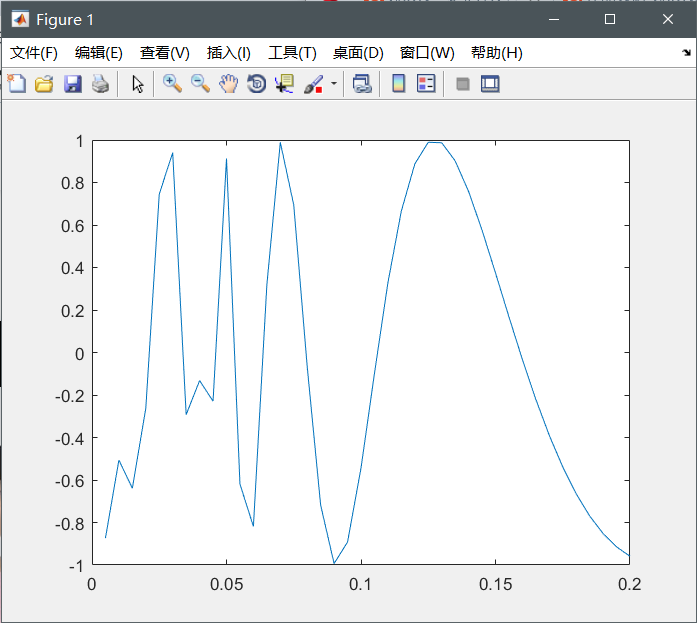Click the y-axis label -0.2

point(69,395)
